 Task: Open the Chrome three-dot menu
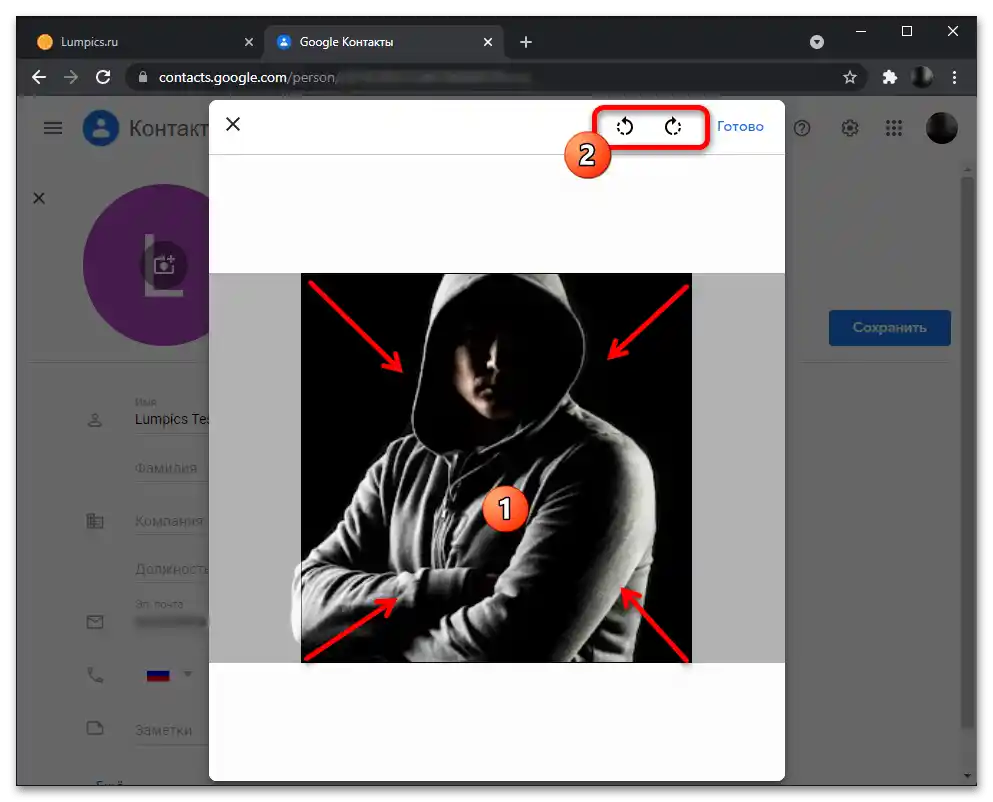coord(954,77)
